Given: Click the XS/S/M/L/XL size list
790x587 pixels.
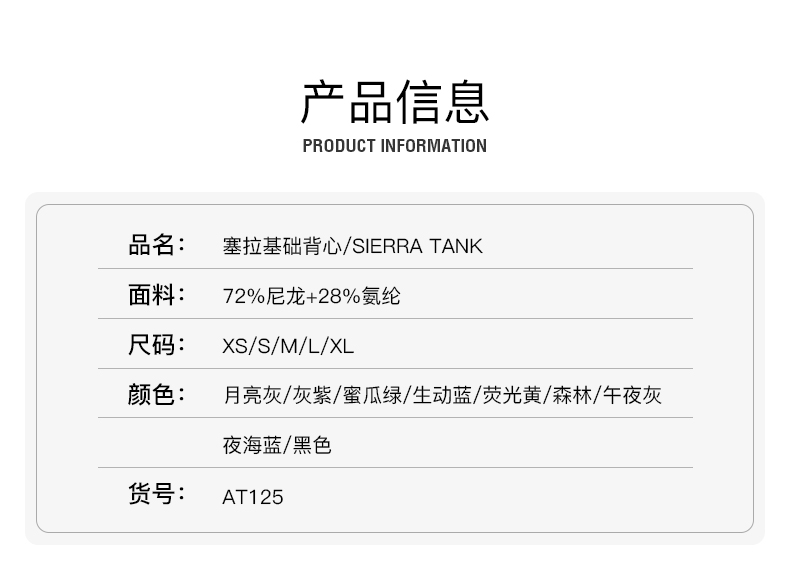Looking at the screenshot, I should [288, 346].
